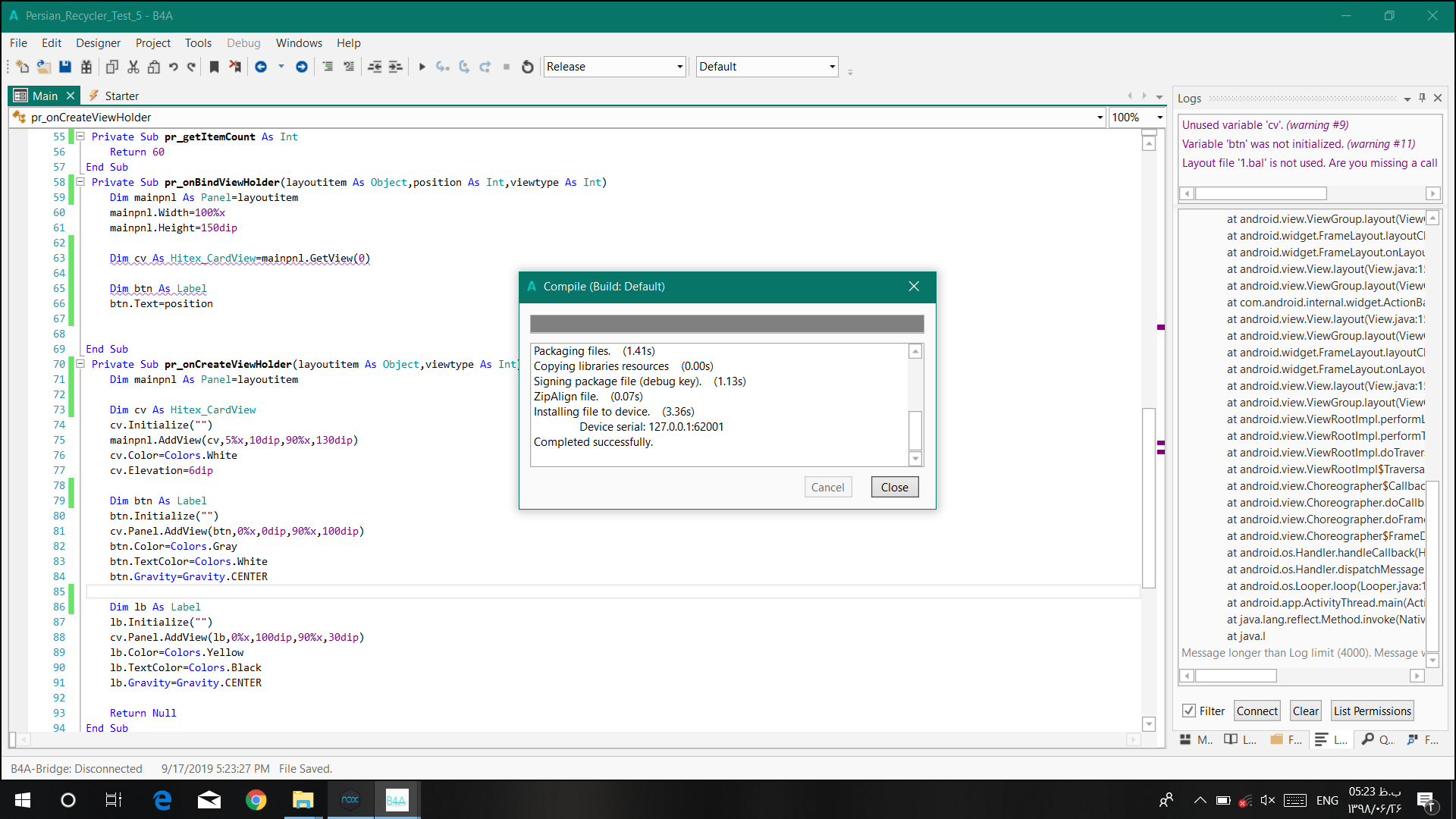Click the new file icon
The height and width of the screenshot is (819, 1456).
pos(22,67)
